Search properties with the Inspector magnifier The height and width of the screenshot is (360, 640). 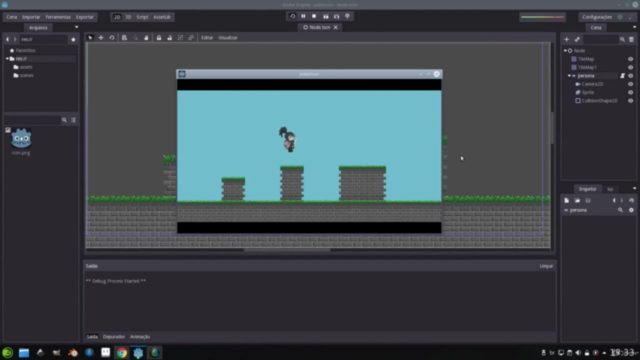pos(620,210)
